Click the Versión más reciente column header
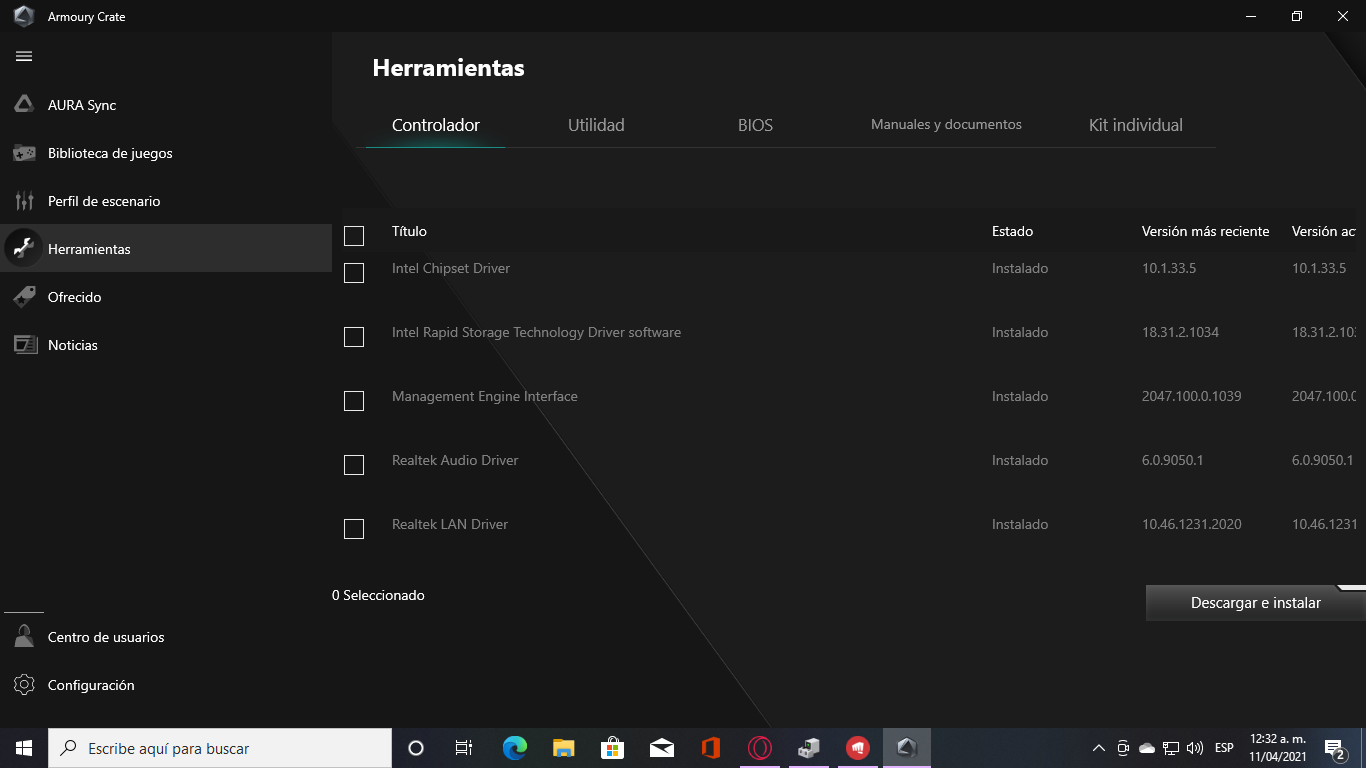This screenshot has width=1366, height=768. 1205,231
